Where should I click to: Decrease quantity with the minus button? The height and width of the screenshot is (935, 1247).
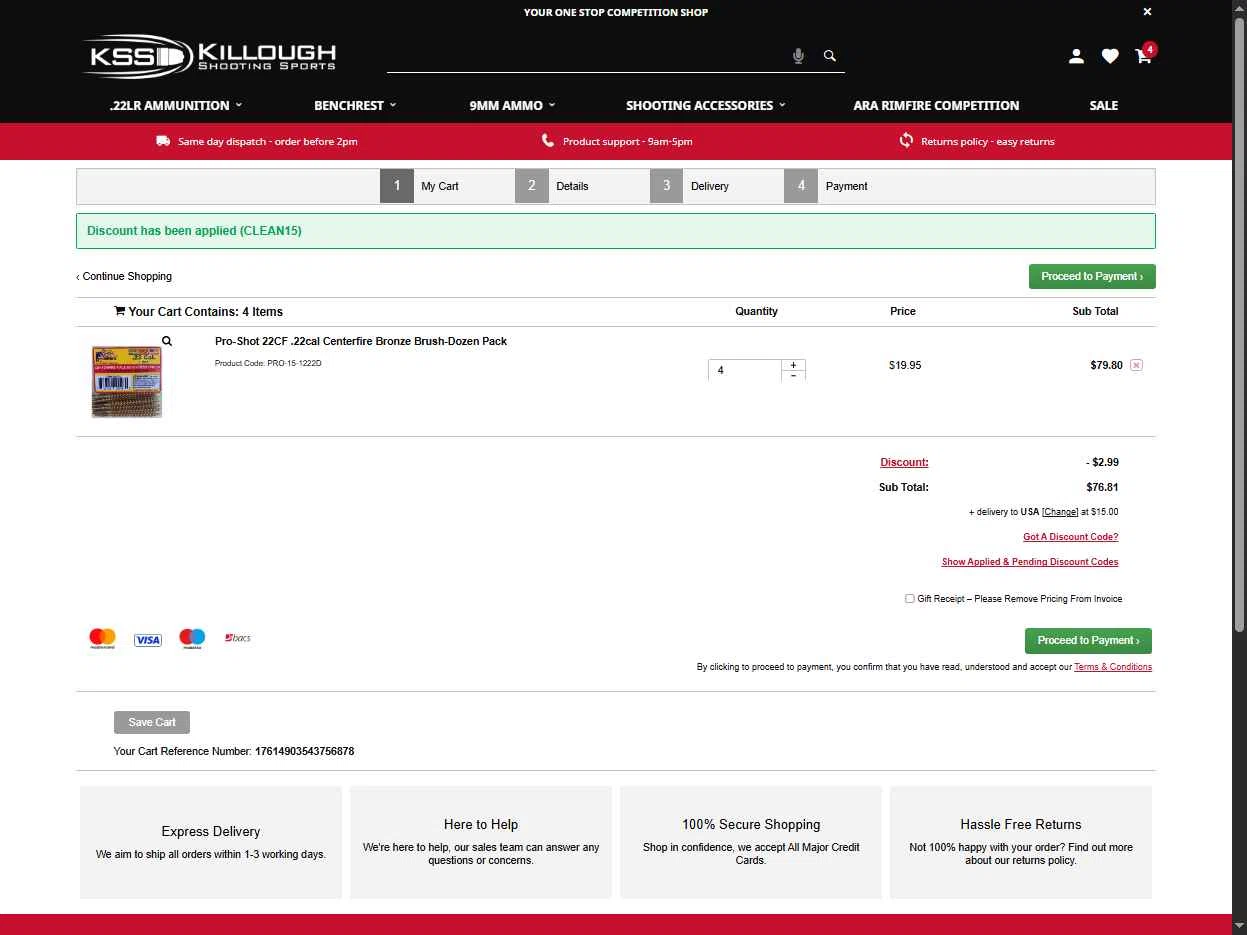tap(793, 375)
